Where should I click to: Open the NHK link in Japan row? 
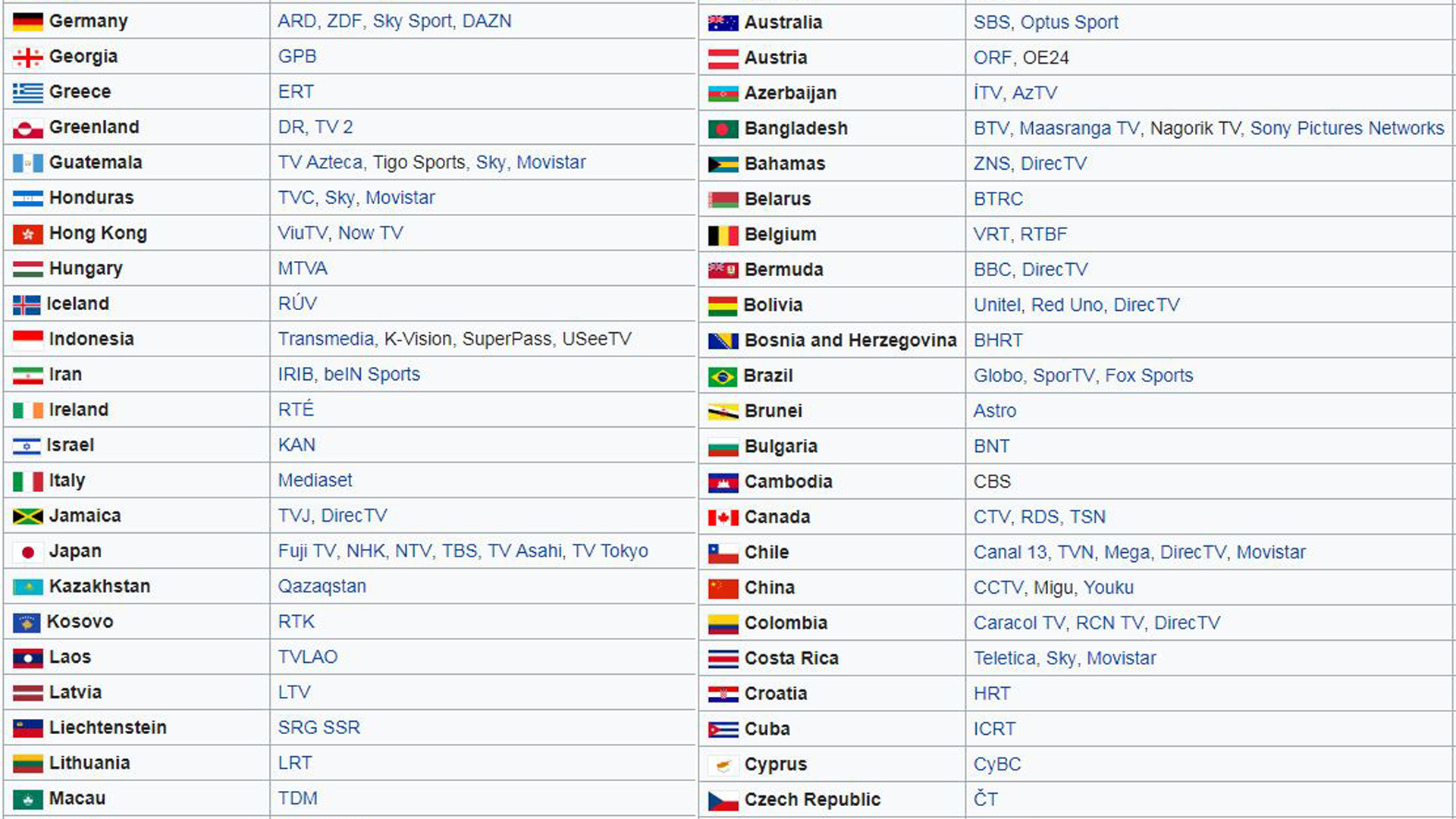(366, 551)
